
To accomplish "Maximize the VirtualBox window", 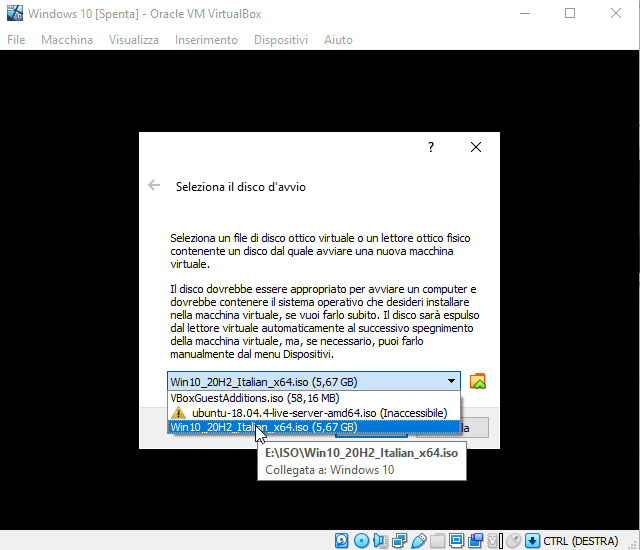I will [x=570, y=13].
